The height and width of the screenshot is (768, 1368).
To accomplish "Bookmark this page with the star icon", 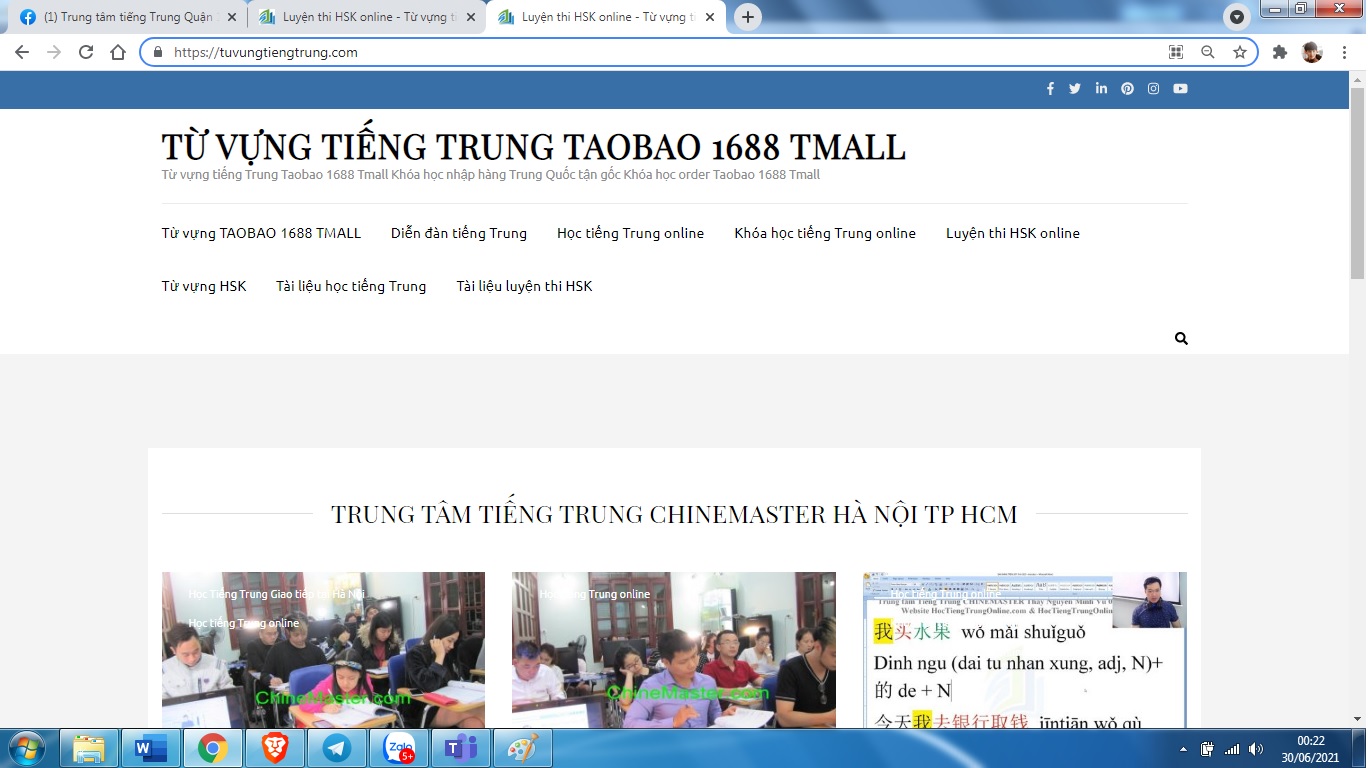I will (x=1240, y=52).
